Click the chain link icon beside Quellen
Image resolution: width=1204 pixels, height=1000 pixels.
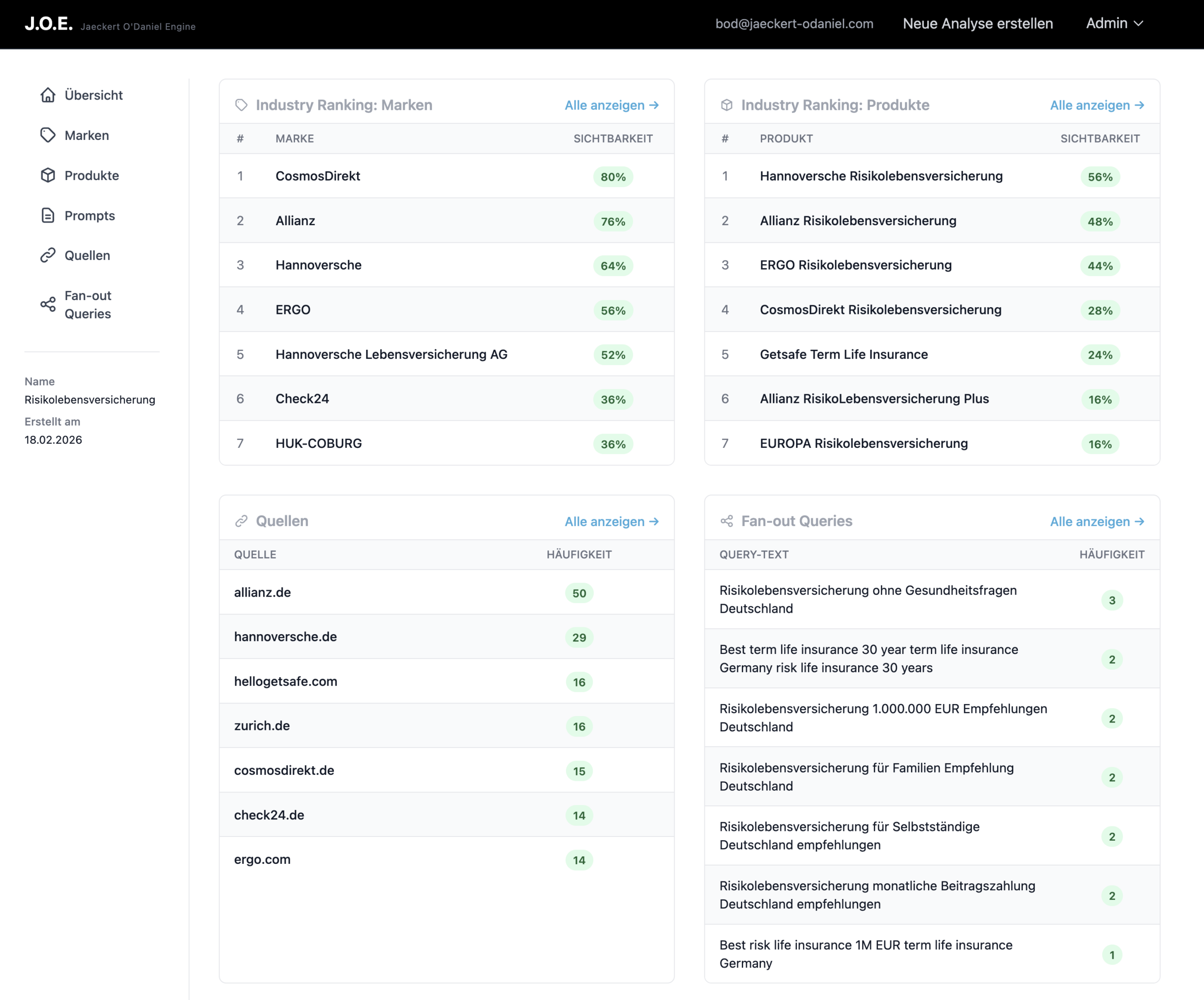48,255
